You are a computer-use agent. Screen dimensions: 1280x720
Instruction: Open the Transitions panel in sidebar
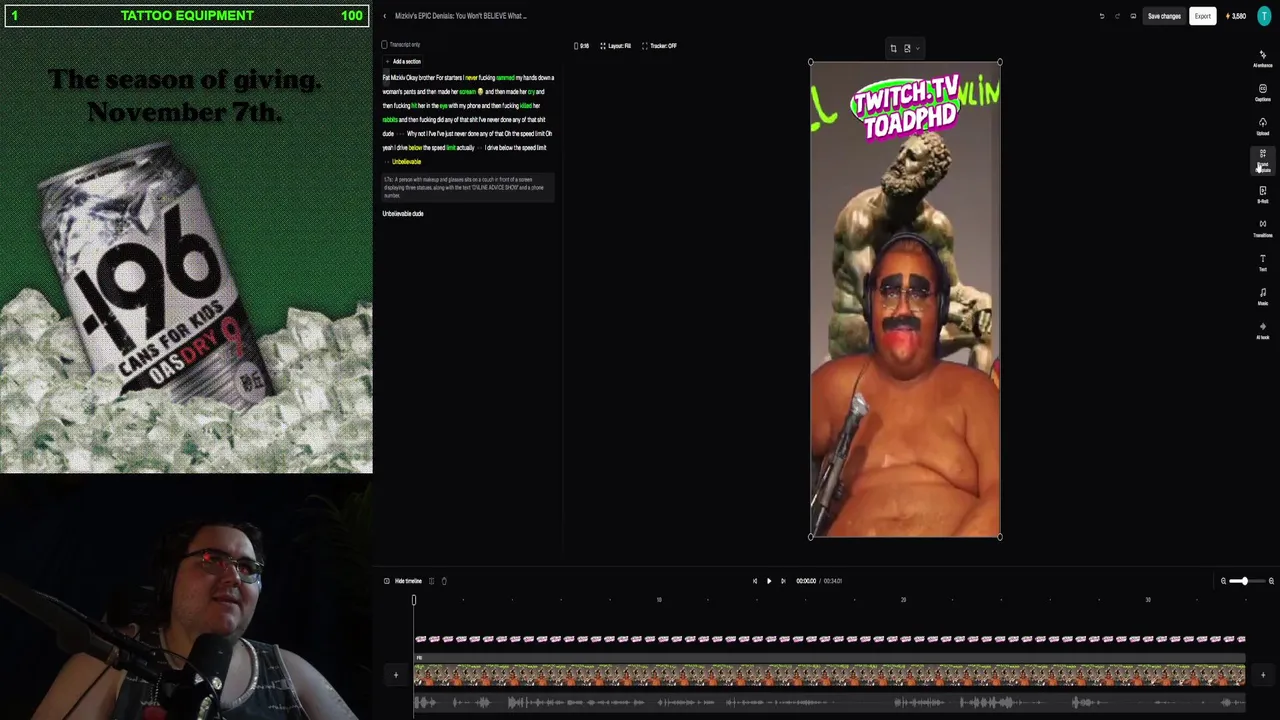coord(1262,228)
